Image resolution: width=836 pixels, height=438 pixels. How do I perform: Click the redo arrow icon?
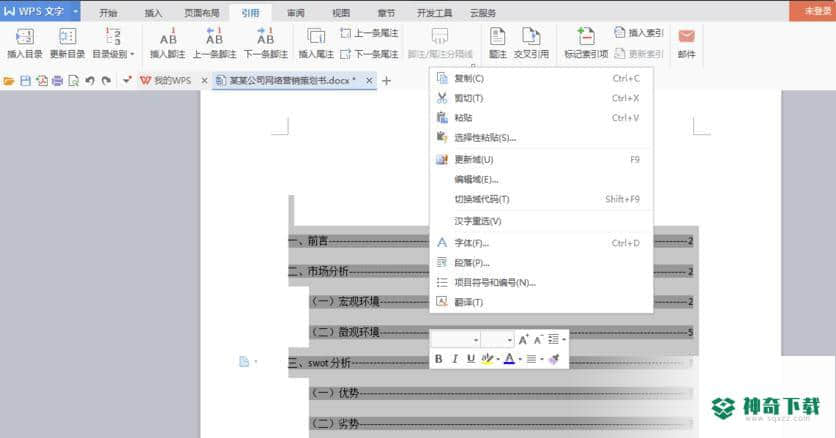pyautogui.click(x=106, y=81)
